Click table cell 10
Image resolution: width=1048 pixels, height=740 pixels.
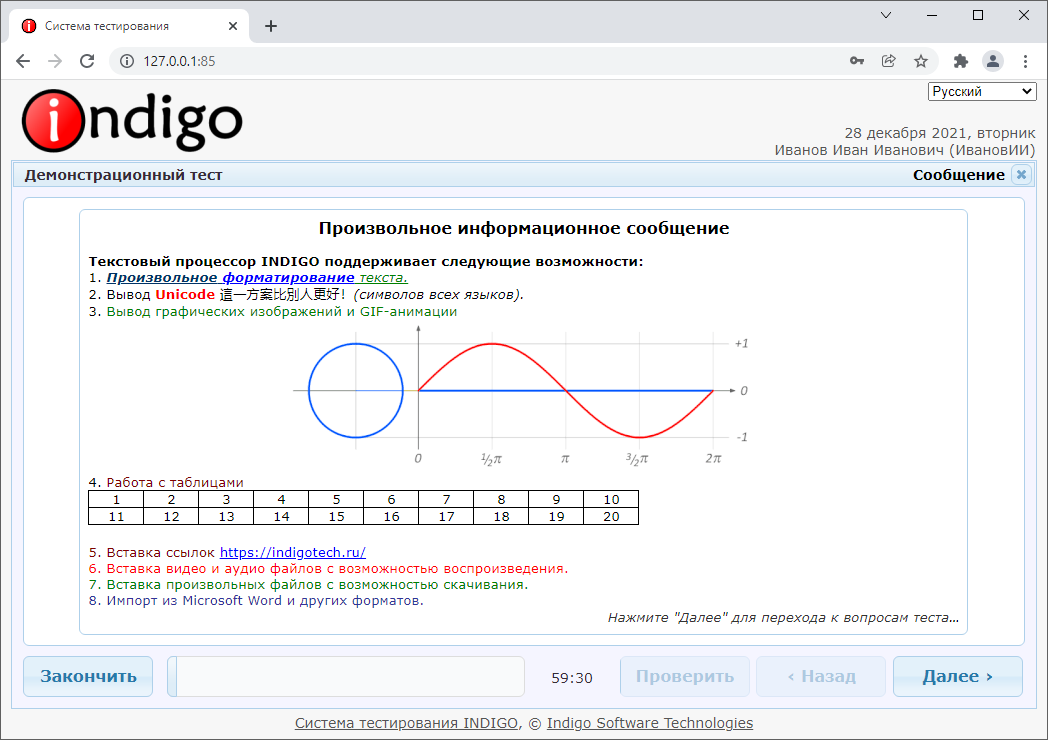611,499
